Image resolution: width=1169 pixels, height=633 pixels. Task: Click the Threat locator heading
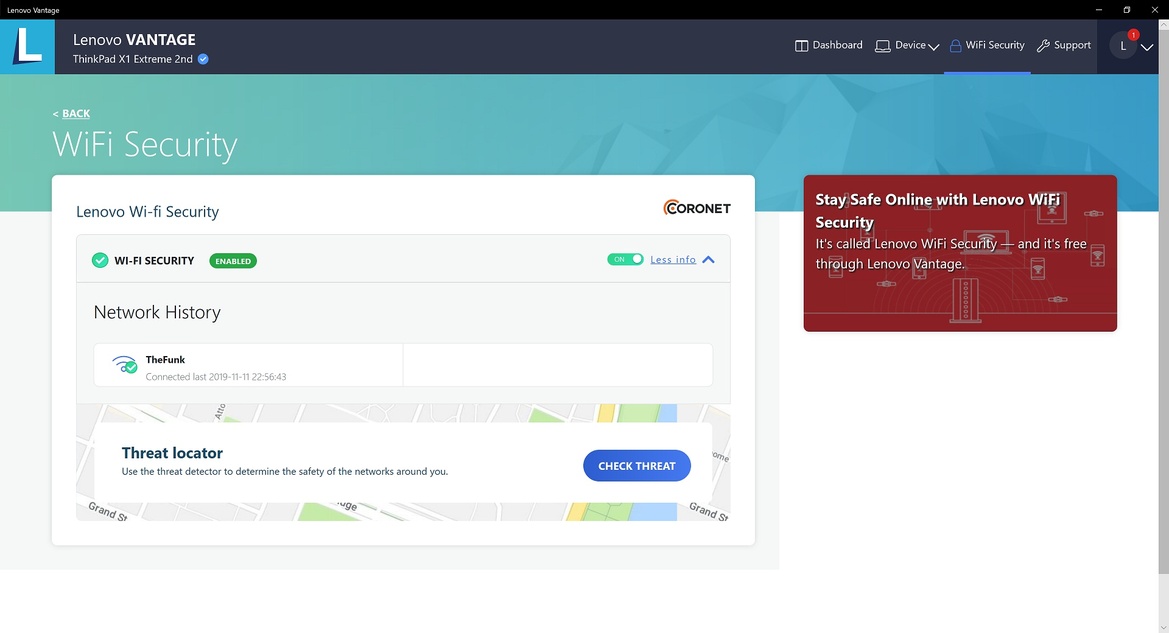coord(172,453)
